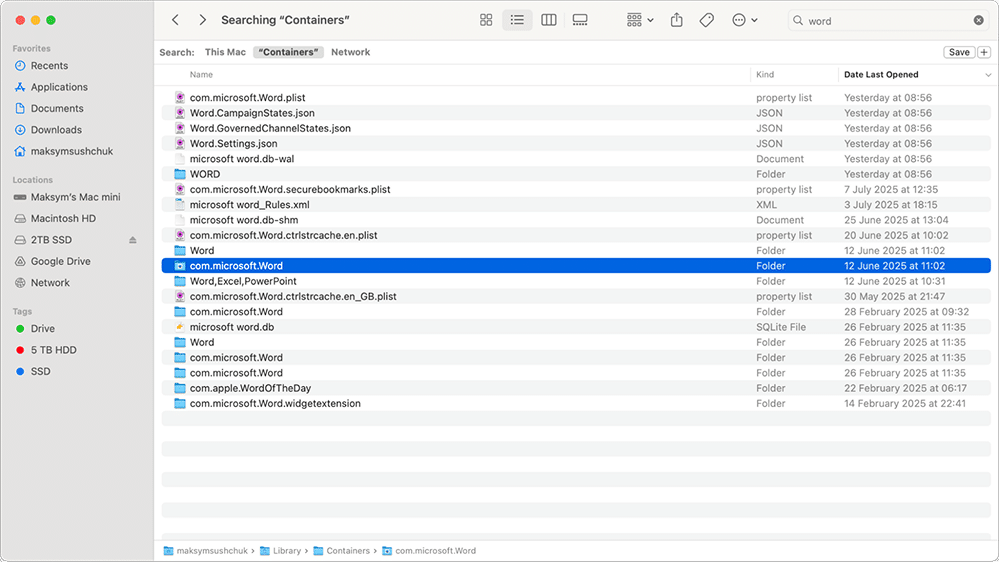Screen dimensions: 999x562
Task: Open the Group By dropdown
Action: 640,20
